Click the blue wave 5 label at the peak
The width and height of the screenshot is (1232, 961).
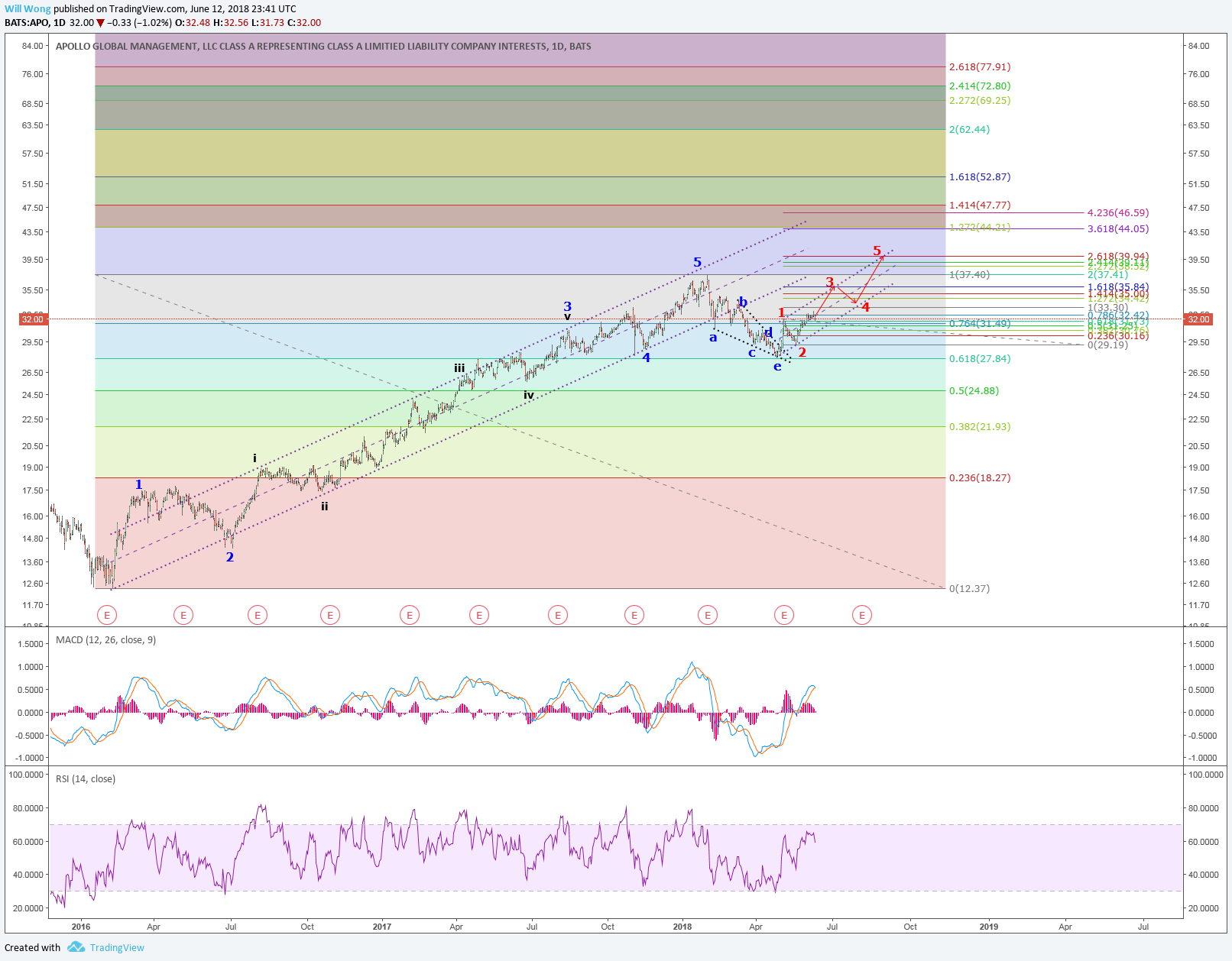click(x=697, y=262)
